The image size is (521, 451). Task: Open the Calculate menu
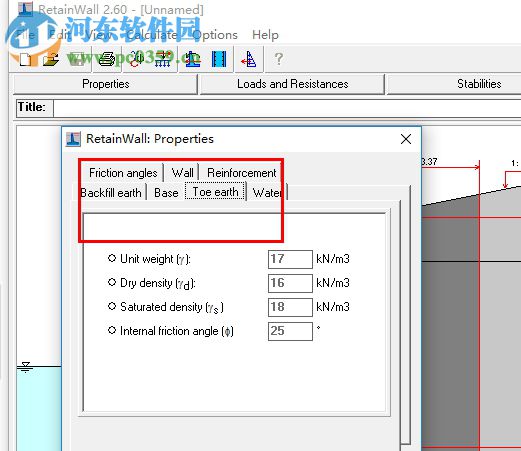click(x=152, y=35)
